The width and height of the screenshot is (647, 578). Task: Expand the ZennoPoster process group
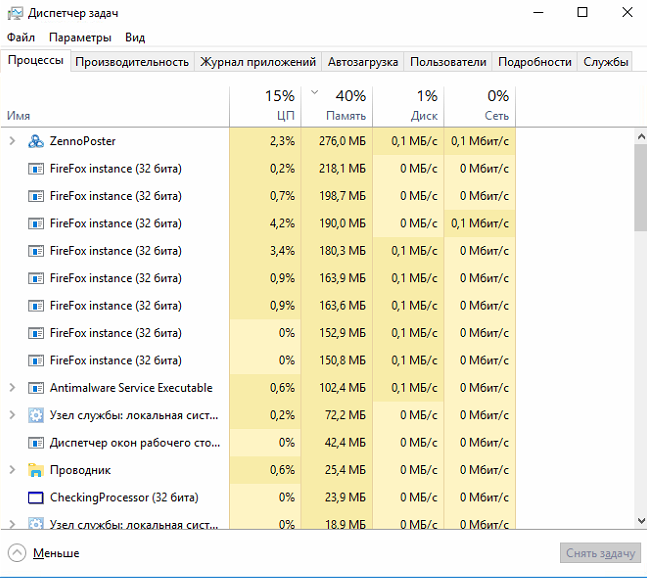[12, 141]
